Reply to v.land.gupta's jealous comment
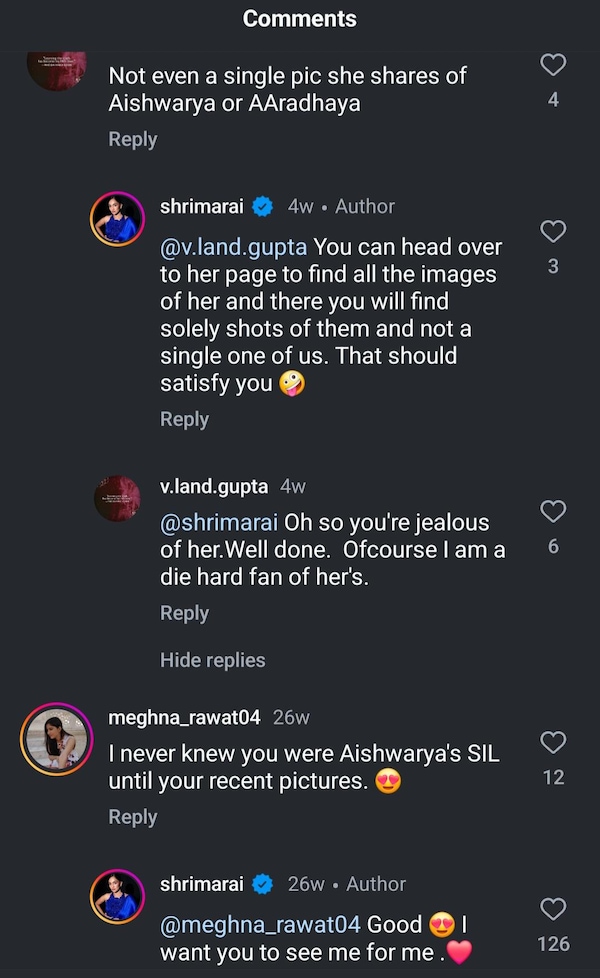The height and width of the screenshot is (978, 600). 185,613
